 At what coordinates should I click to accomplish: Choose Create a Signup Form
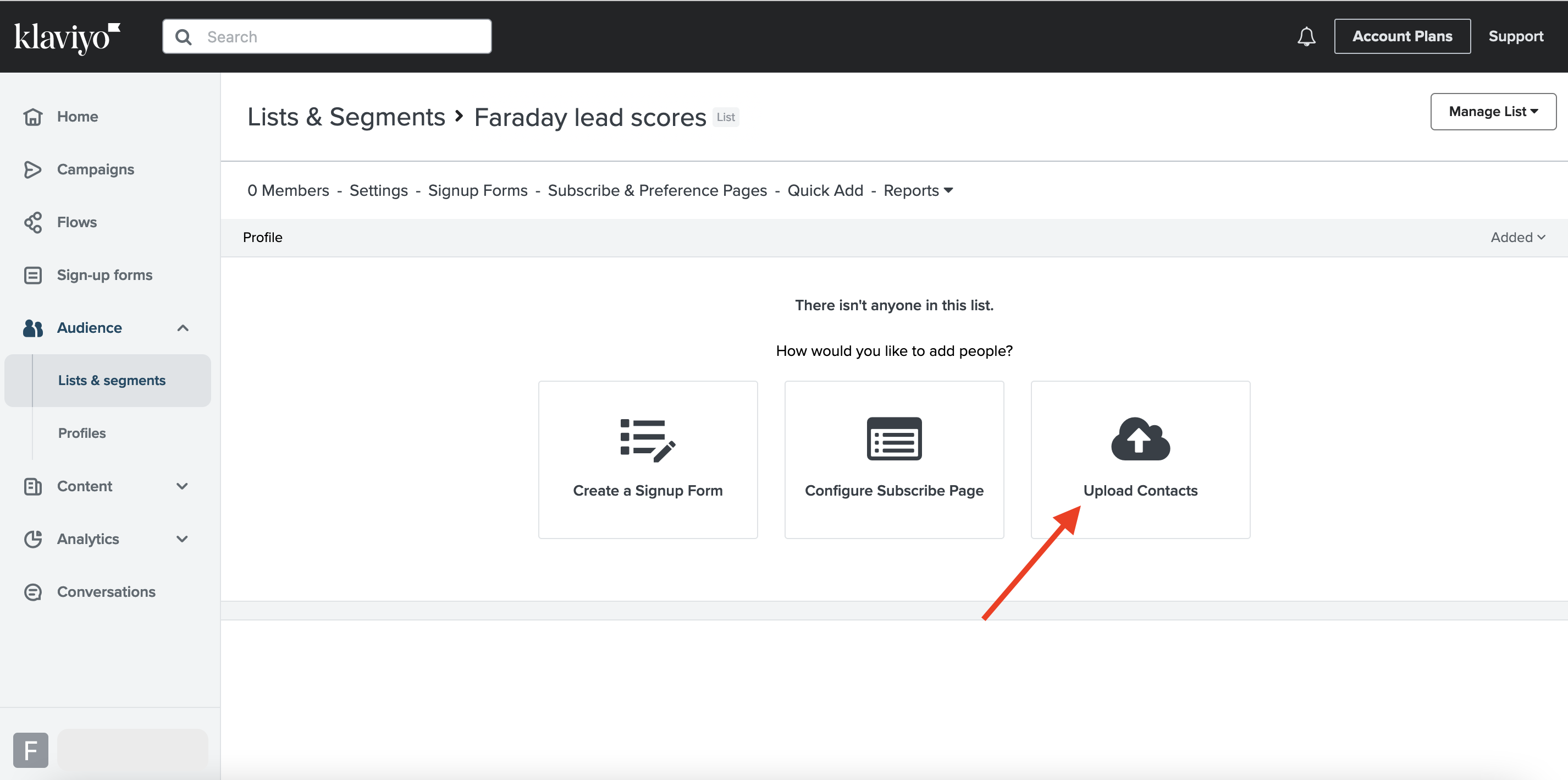648,460
